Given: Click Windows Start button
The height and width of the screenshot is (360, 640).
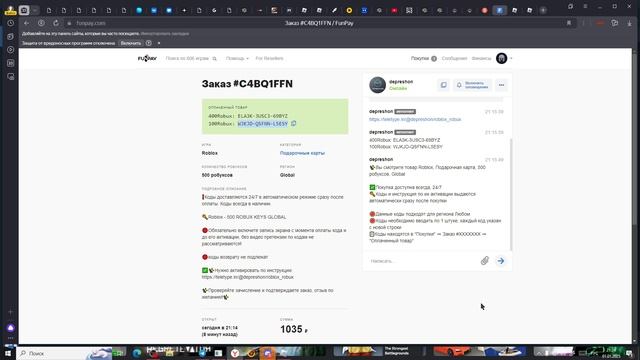Looking at the screenshot, I should [8, 353].
